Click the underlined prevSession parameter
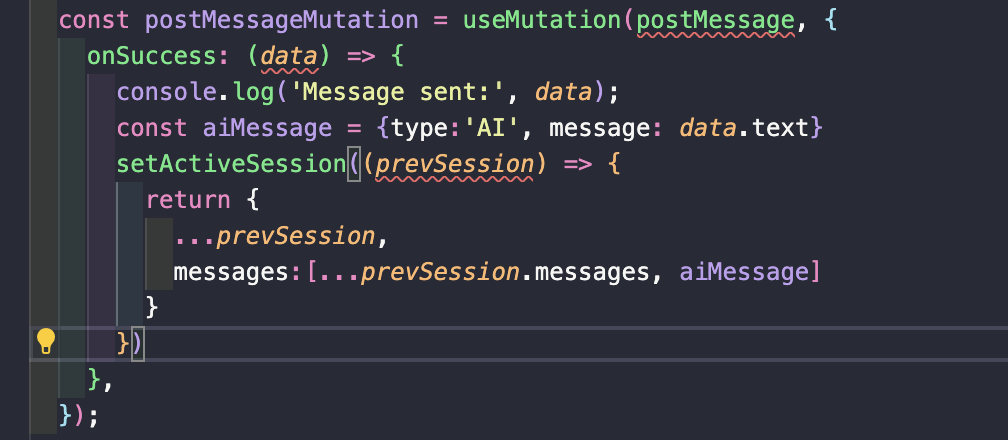 454,165
